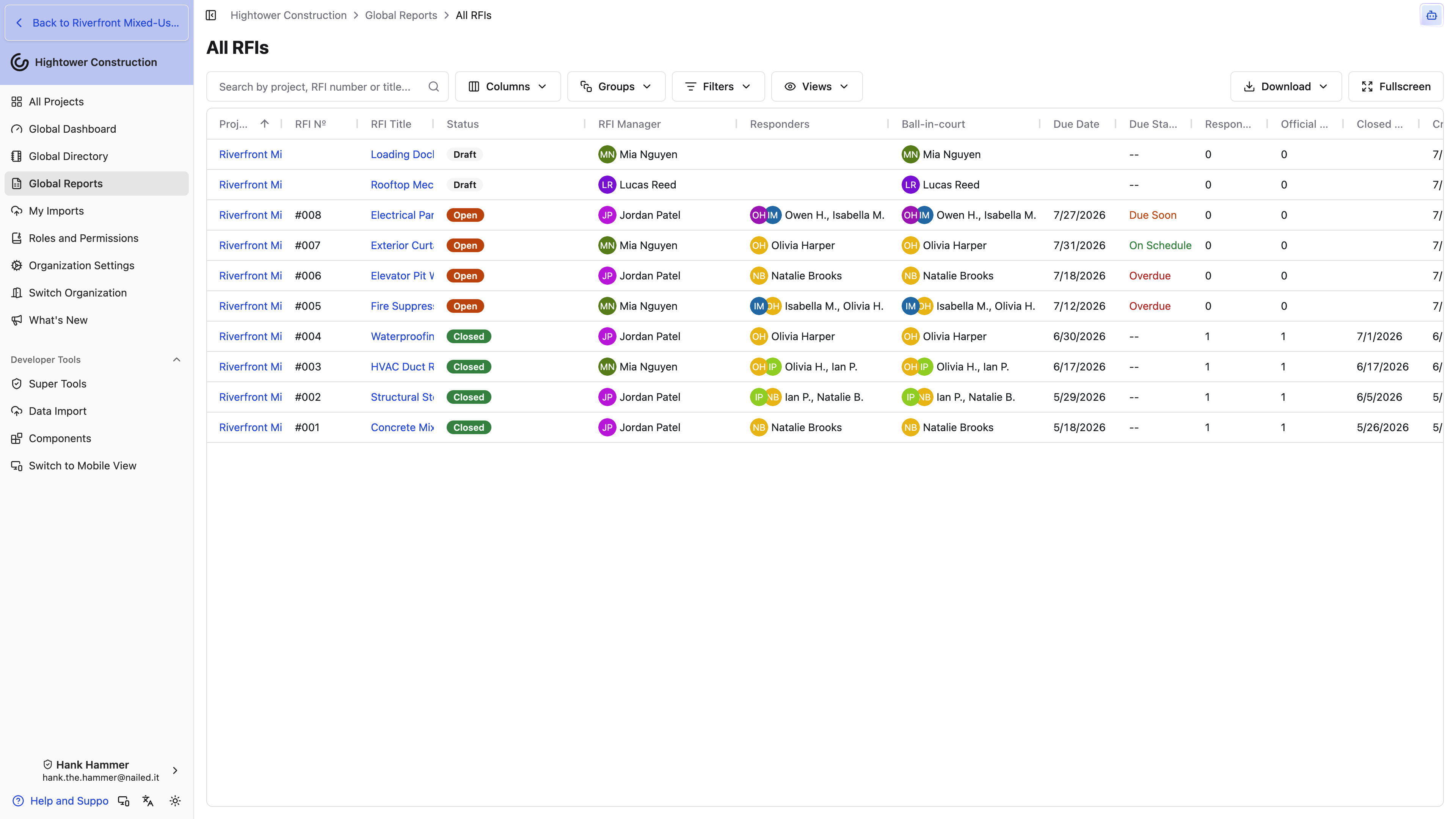Click Components icon
Viewport: 1456px width, 819px height.
[17, 439]
